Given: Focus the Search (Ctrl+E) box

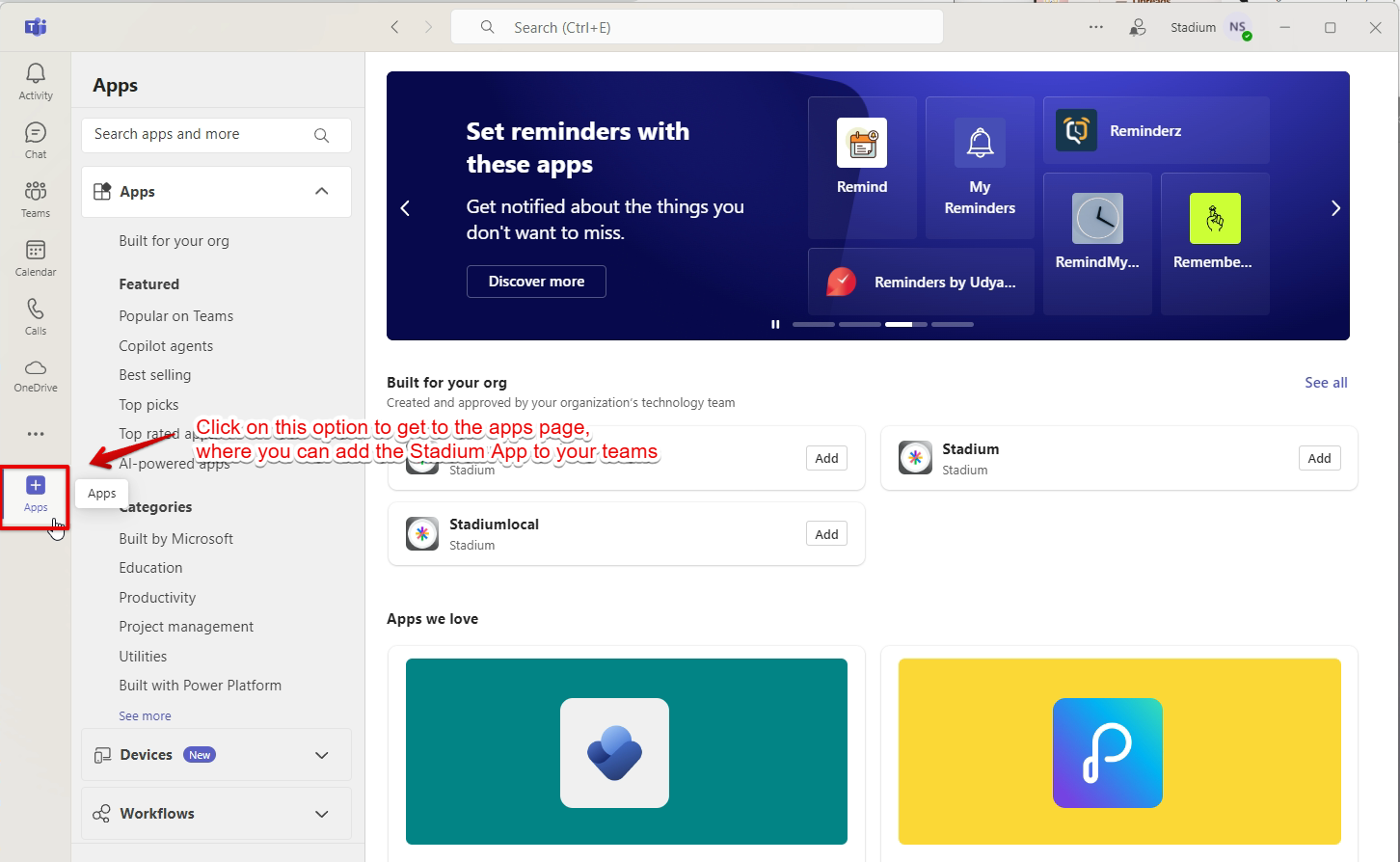Looking at the screenshot, I should (697, 27).
